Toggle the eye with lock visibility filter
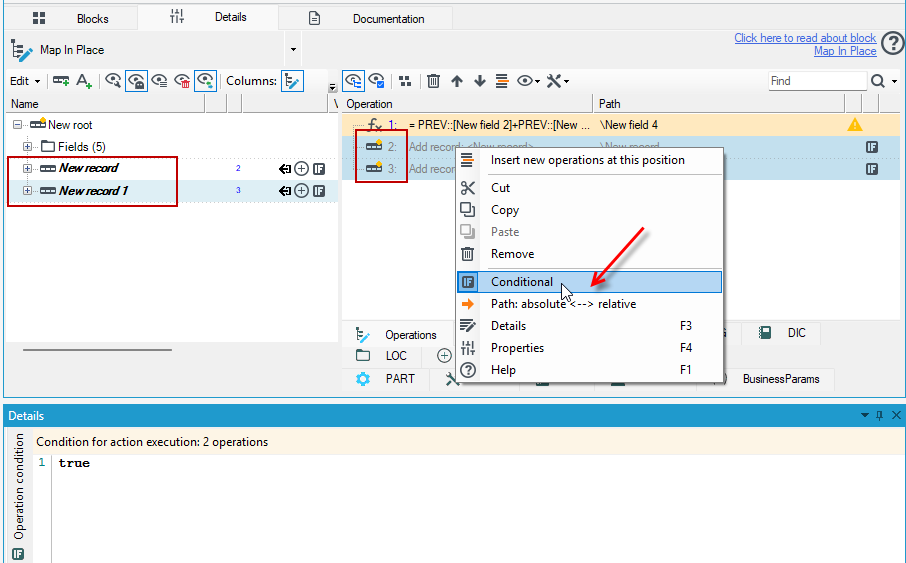The width and height of the screenshot is (906, 563). pos(136,81)
